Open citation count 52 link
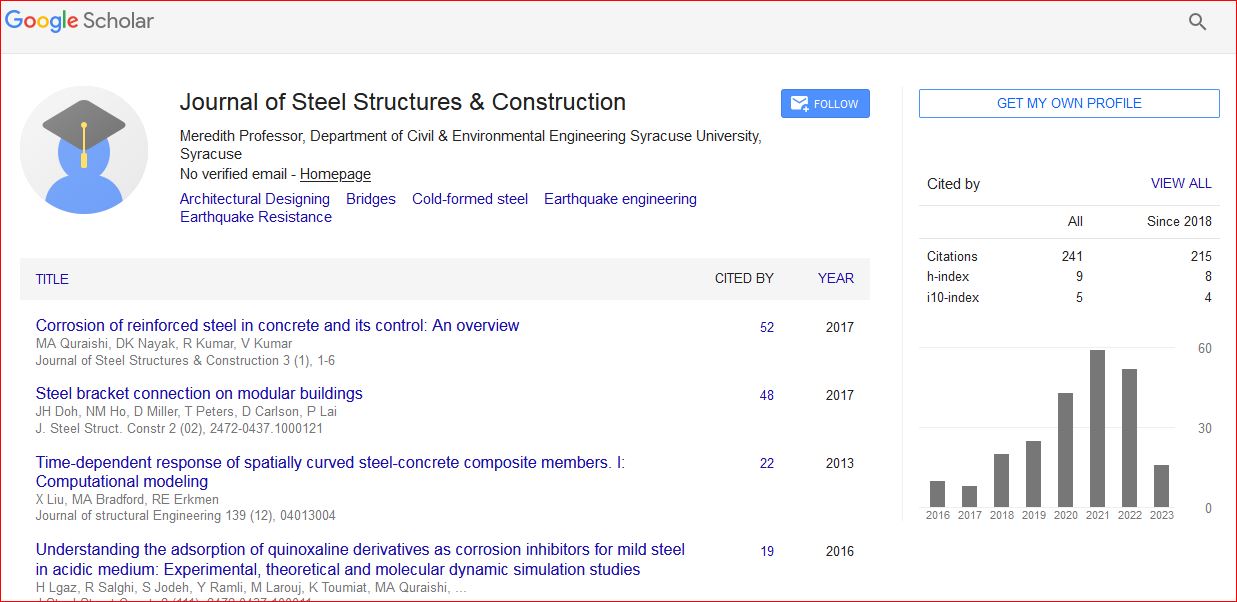Viewport: 1237px width, 602px height. point(766,327)
